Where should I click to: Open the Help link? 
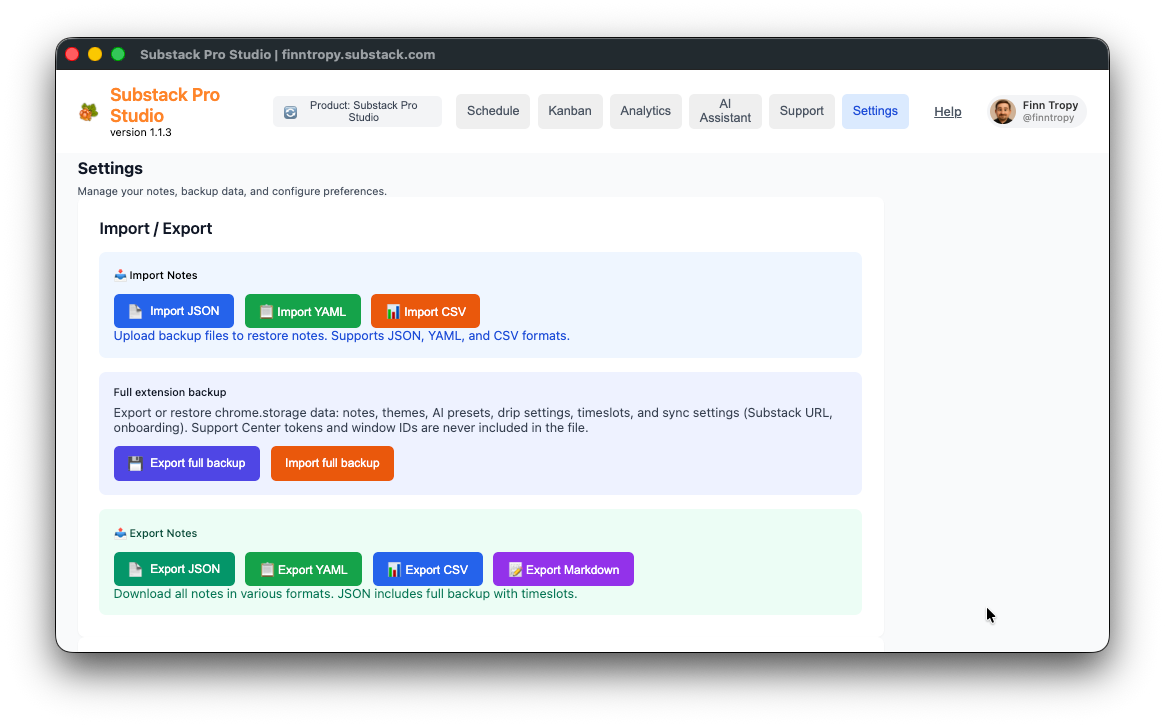pos(947,111)
